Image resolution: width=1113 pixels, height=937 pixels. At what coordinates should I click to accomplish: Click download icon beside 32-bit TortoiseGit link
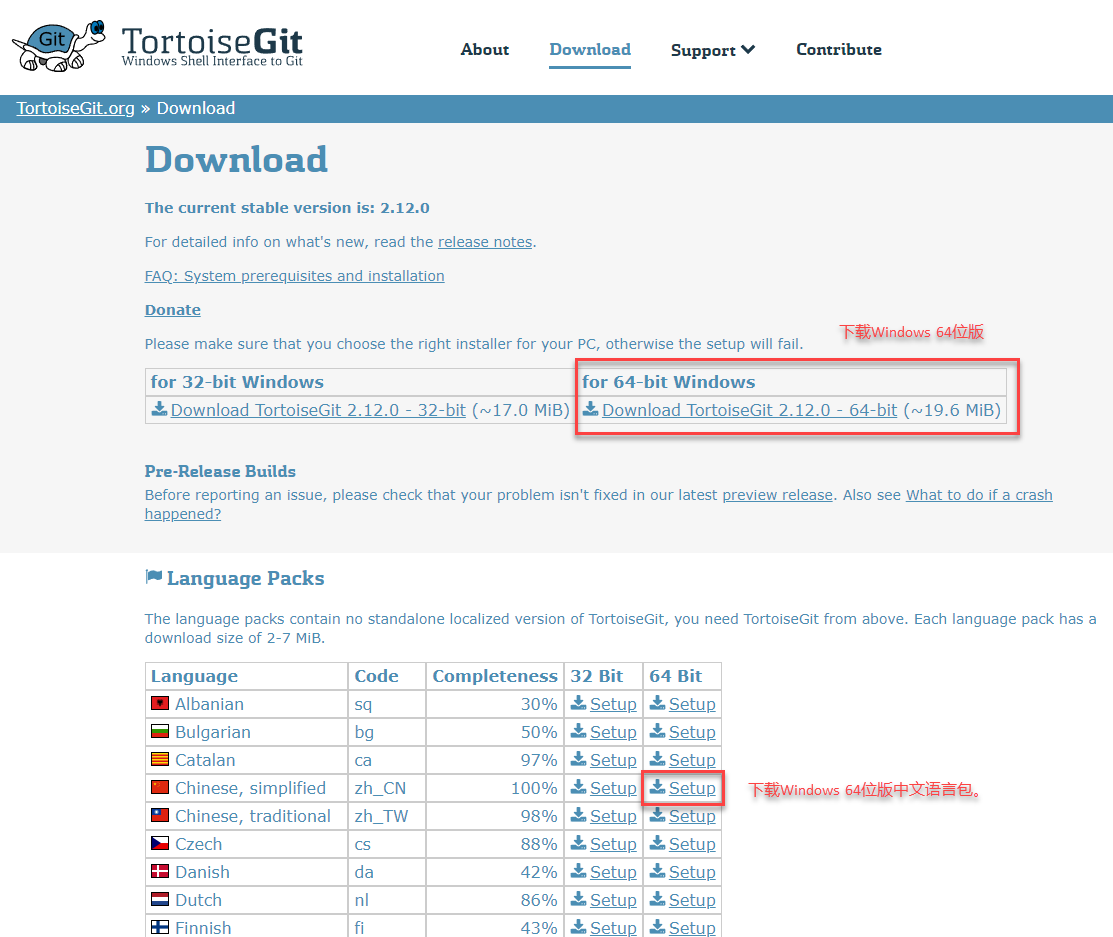[160, 409]
